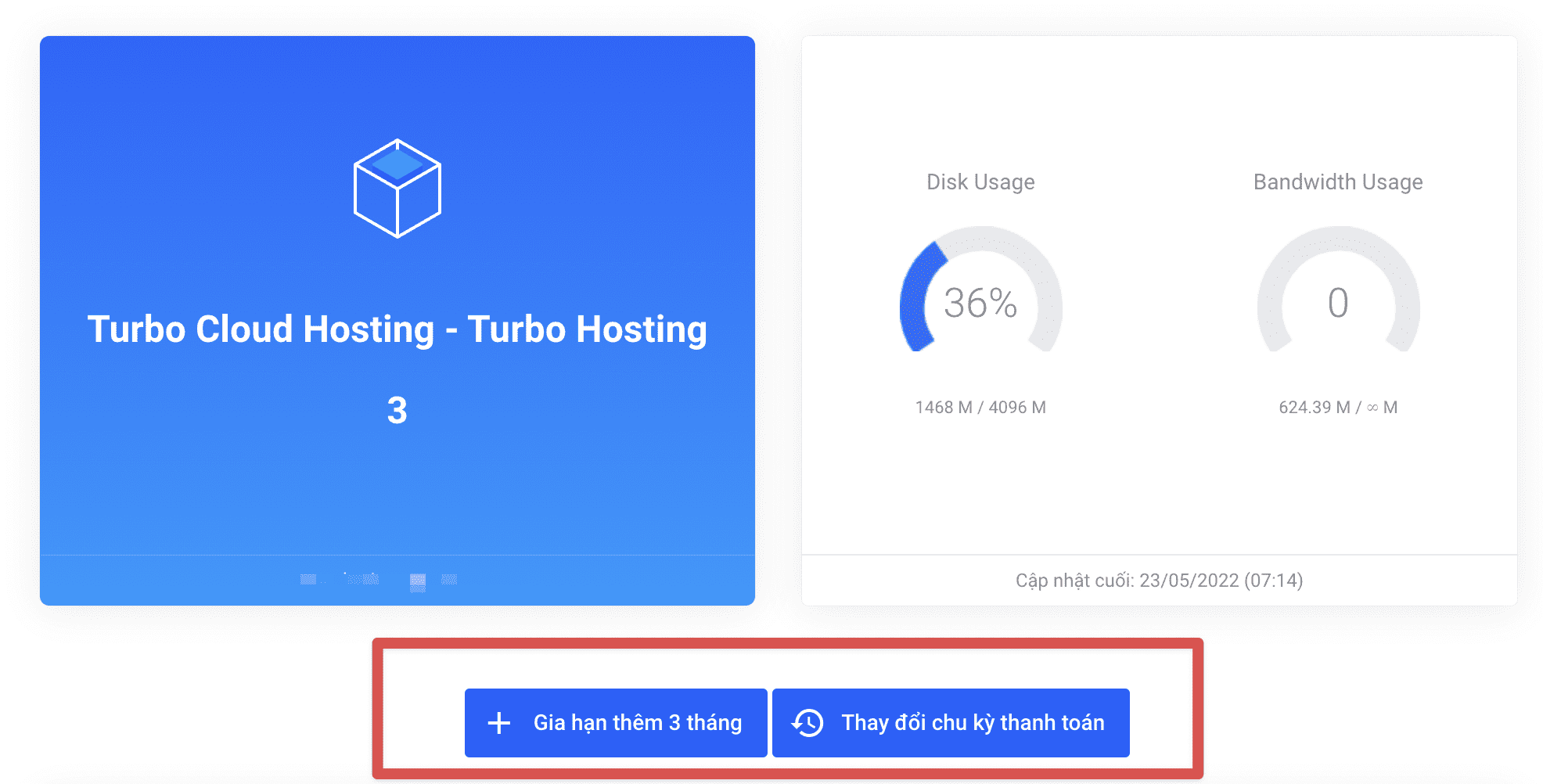Click the infinity symbol in bandwidth limit
The image size is (1543, 784).
(x=1372, y=408)
